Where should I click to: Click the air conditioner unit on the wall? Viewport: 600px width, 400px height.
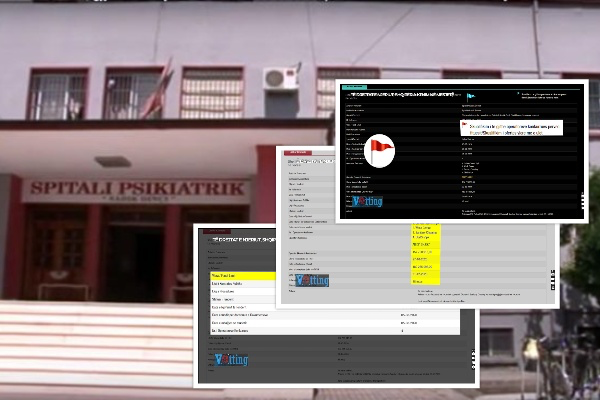tap(280, 79)
